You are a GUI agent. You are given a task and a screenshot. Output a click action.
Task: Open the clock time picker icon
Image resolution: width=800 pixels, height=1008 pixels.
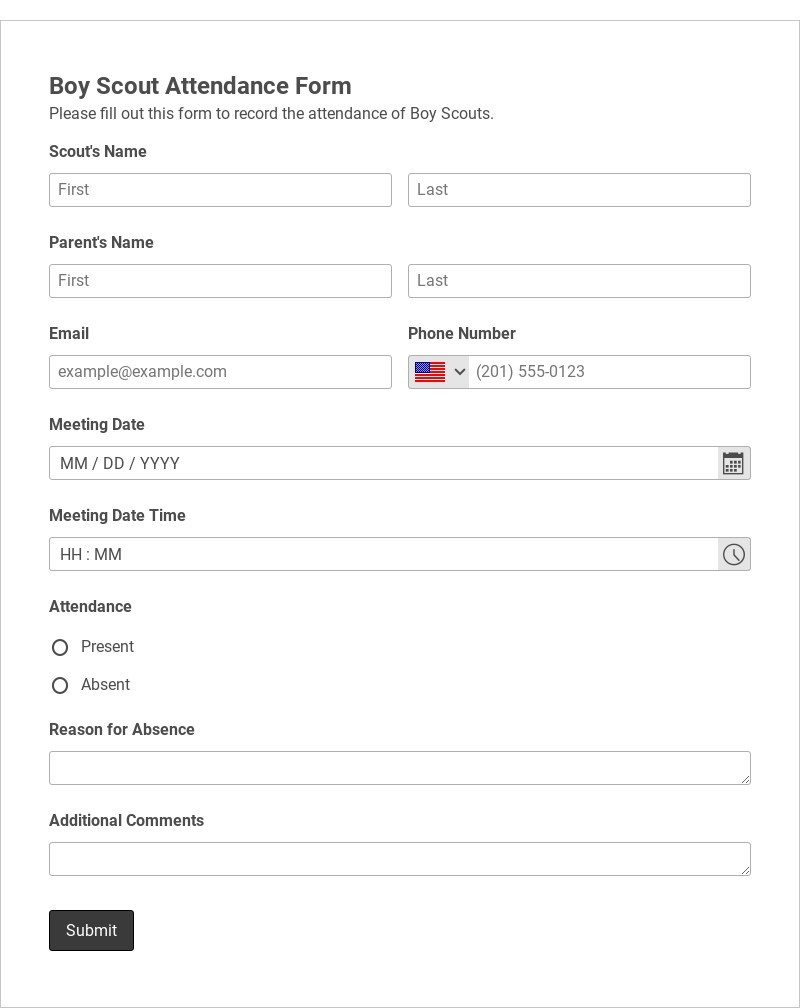(733, 554)
